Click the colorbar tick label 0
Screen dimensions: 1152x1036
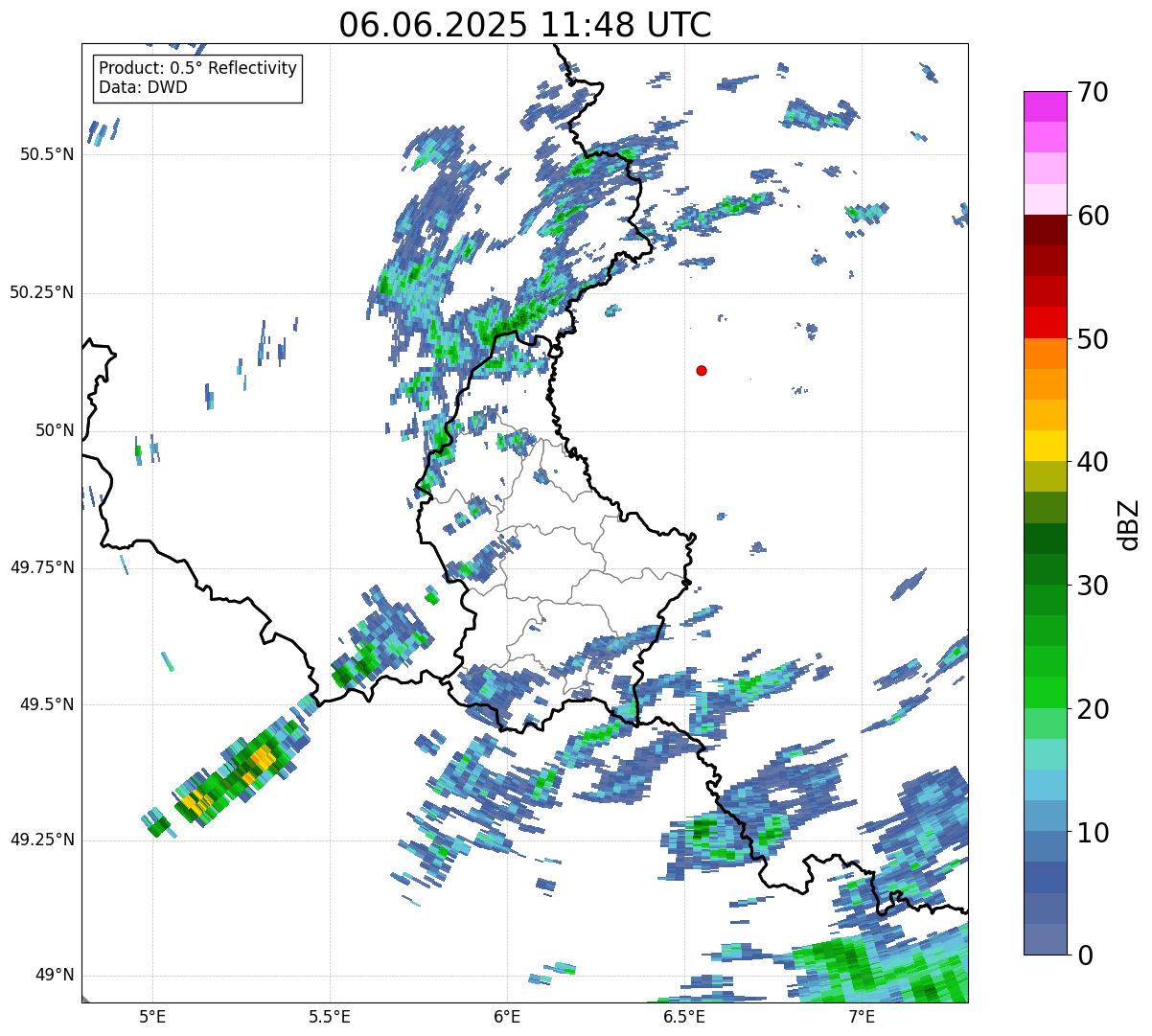(x=1085, y=955)
